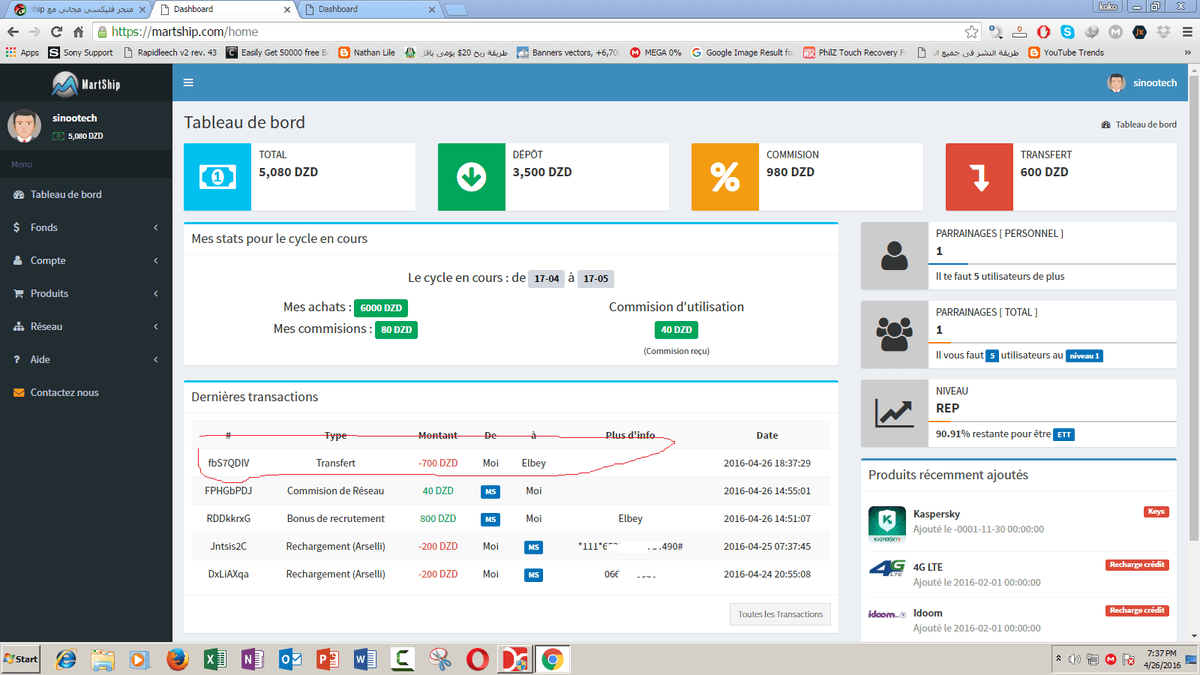This screenshot has height=675, width=1200.
Task: Click the Toutes les Transactions button
Action: [x=780, y=614]
